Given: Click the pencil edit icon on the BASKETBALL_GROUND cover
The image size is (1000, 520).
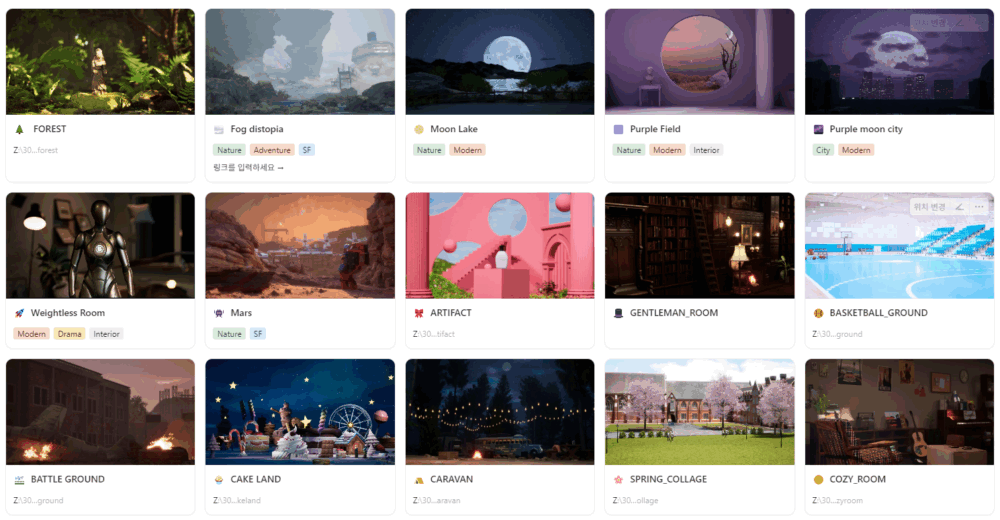Looking at the screenshot, I should coord(959,207).
